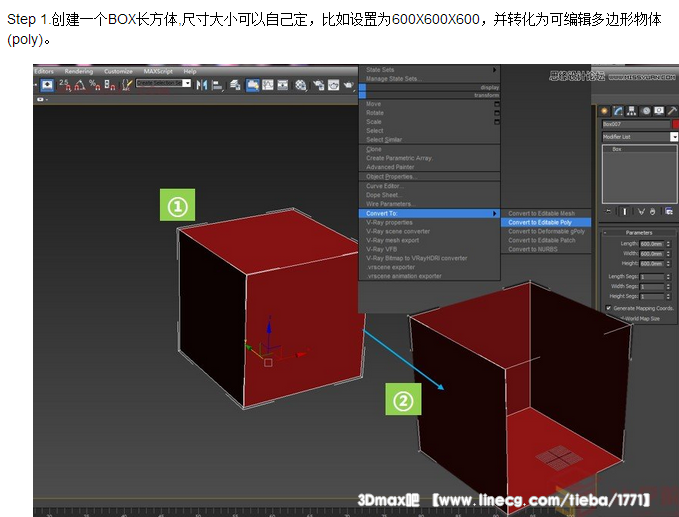Switch to the Utilities hammer tab

click(x=672, y=111)
